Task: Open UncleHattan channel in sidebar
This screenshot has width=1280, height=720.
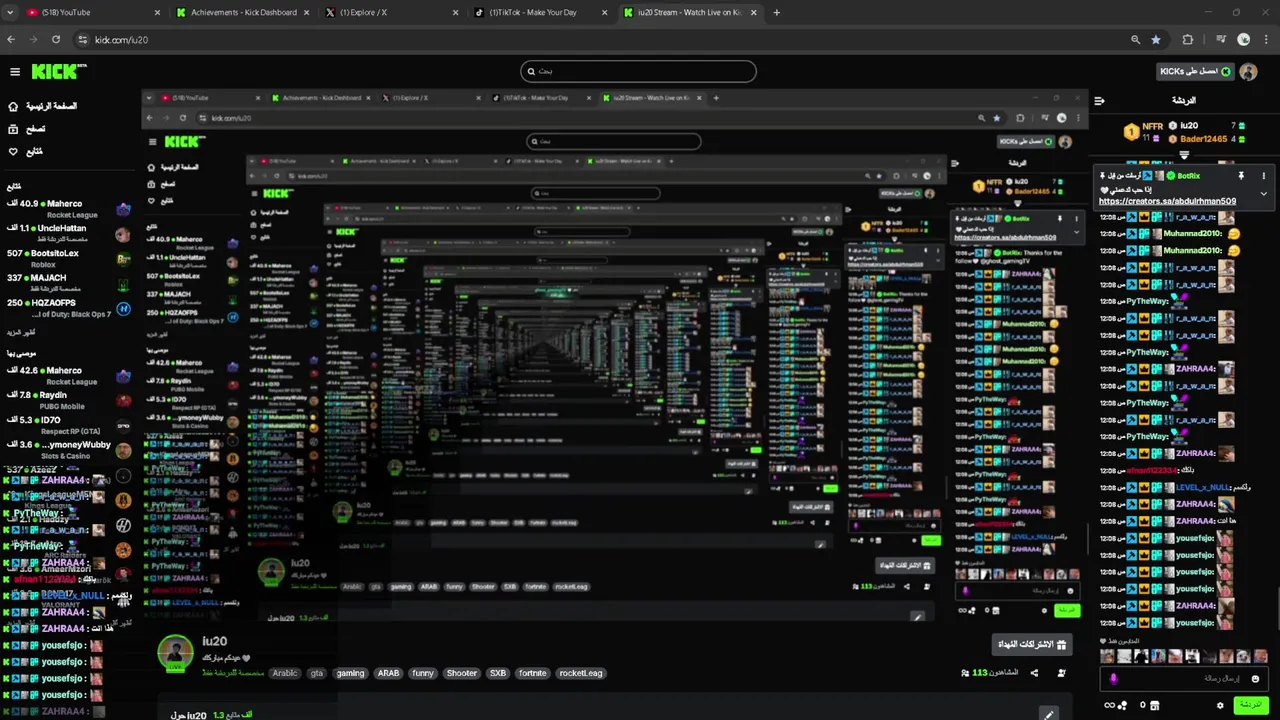Action: 66,234
